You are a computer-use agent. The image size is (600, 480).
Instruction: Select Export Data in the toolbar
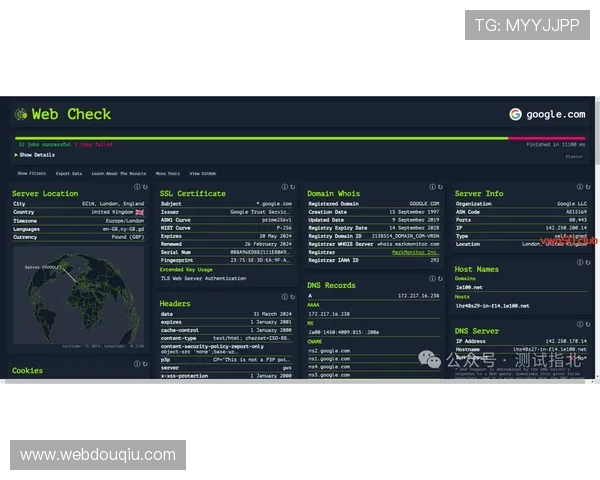[69, 173]
